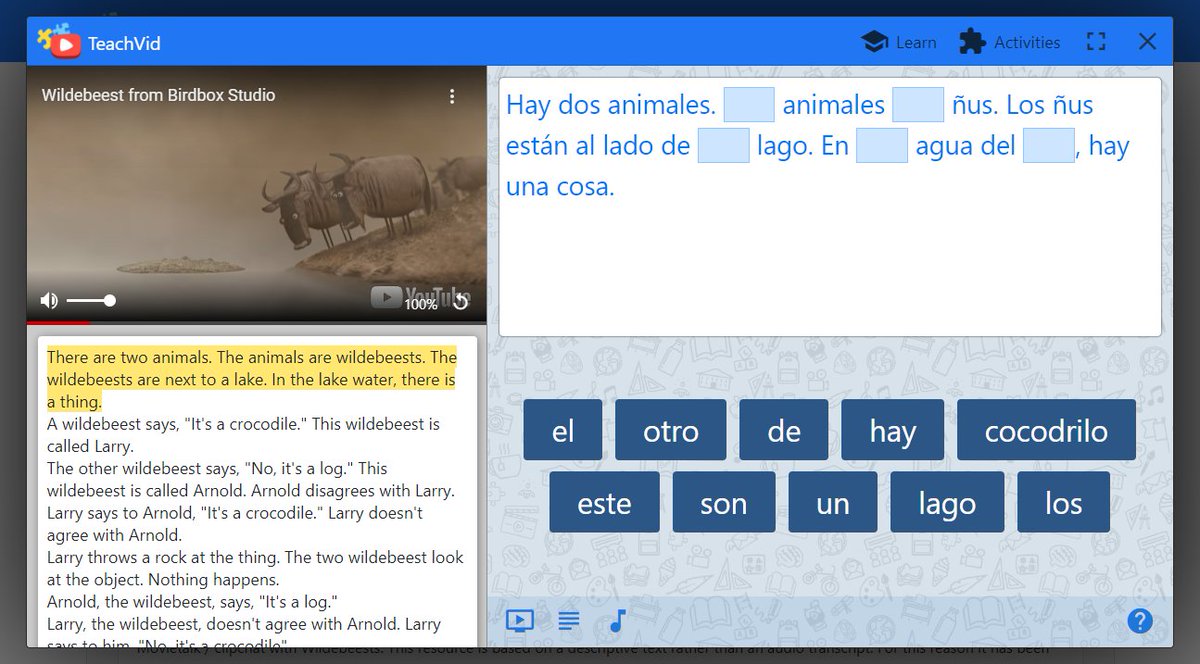The height and width of the screenshot is (664, 1200).
Task: Select the word tile cocodrilo
Action: (x=1046, y=430)
